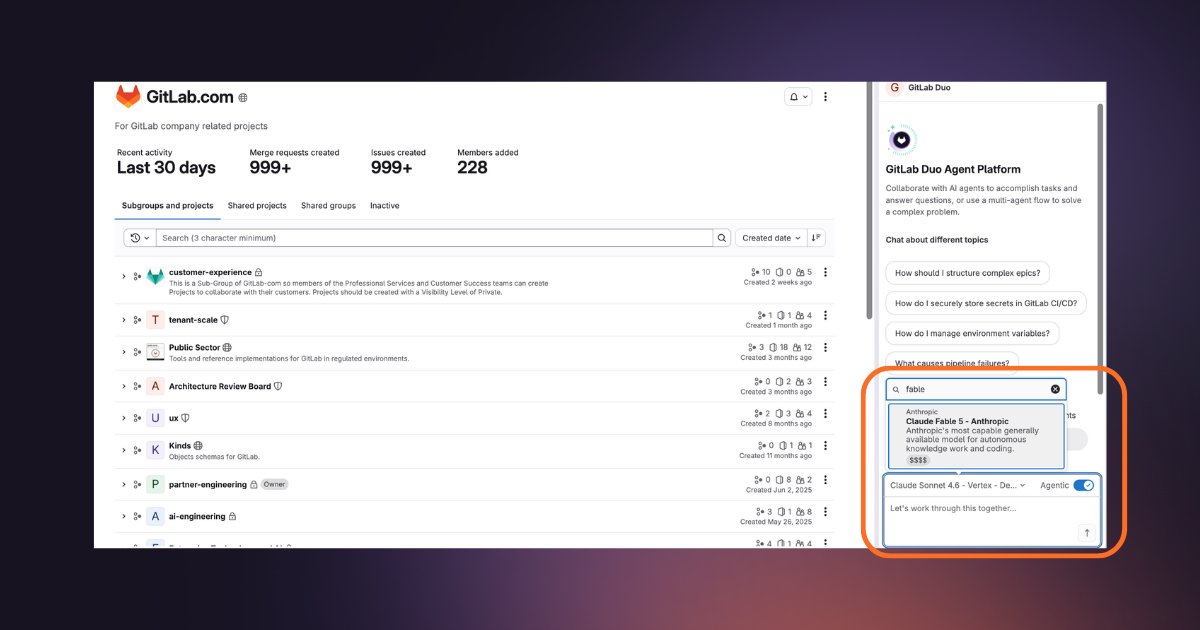Image resolution: width=1200 pixels, height=630 pixels.
Task: Click Architecture Review Board A avatar
Action: pyautogui.click(x=155, y=386)
